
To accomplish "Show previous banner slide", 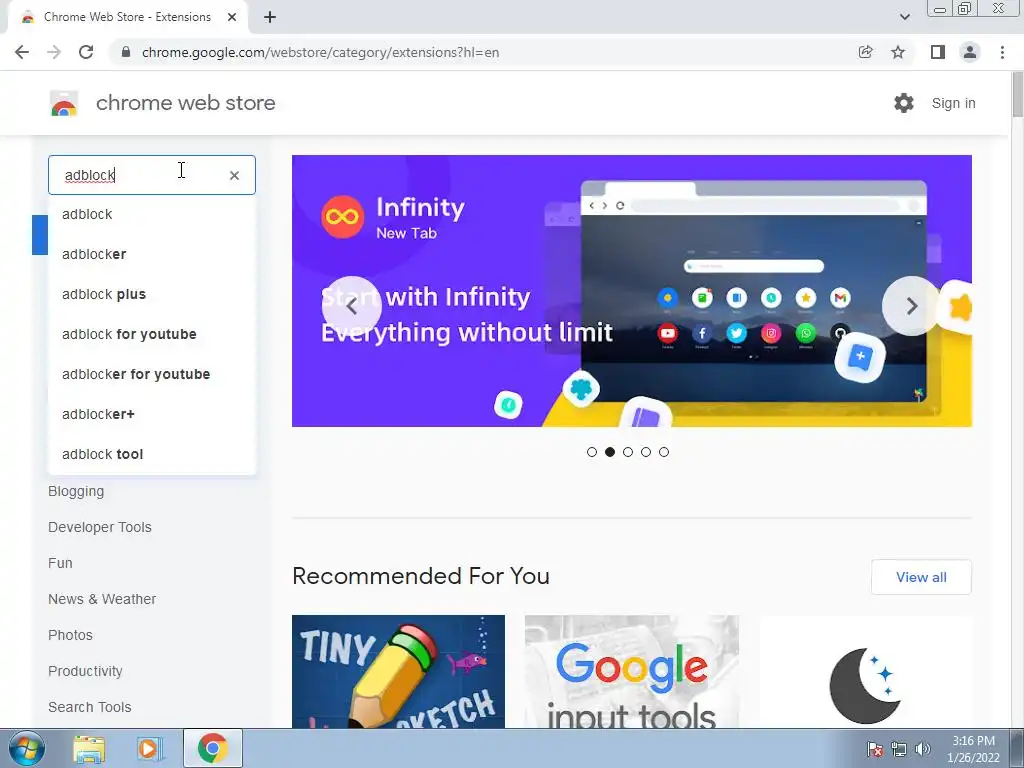I will point(351,306).
